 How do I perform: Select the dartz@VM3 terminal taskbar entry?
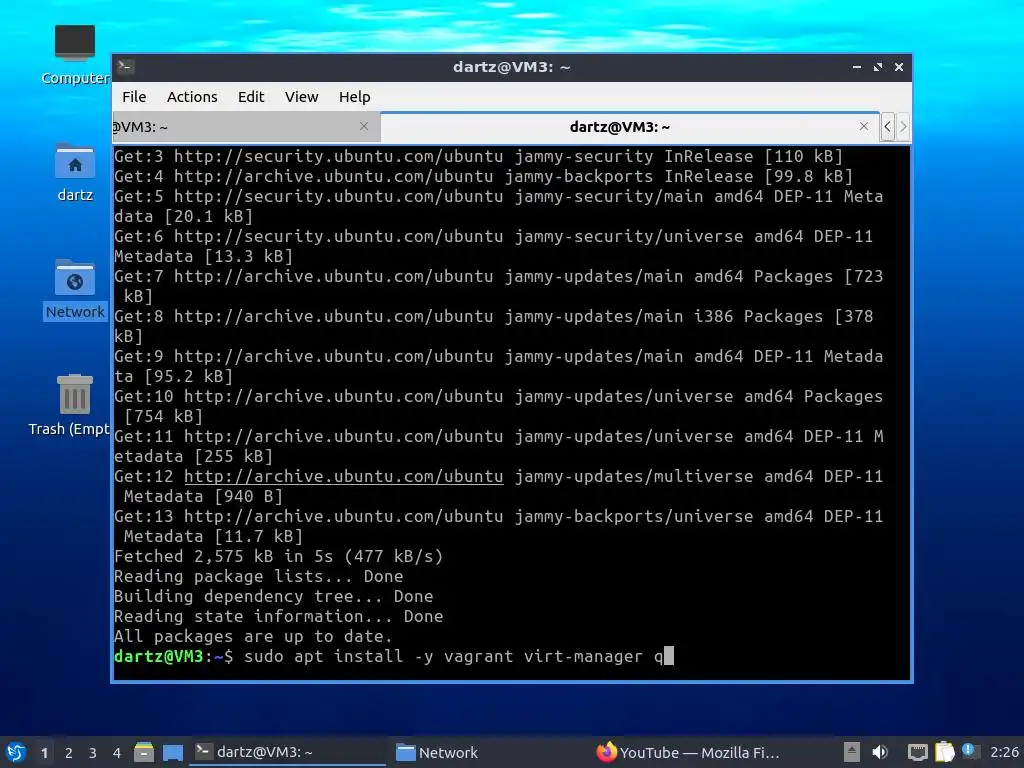287,752
